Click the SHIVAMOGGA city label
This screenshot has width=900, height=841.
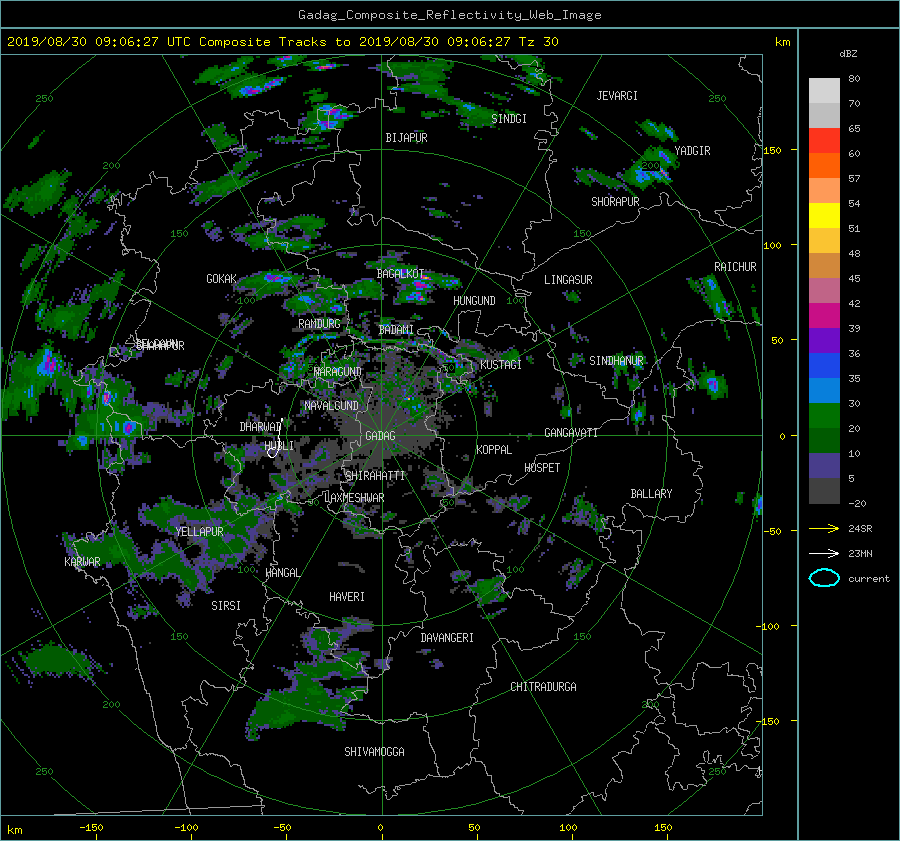(x=374, y=752)
